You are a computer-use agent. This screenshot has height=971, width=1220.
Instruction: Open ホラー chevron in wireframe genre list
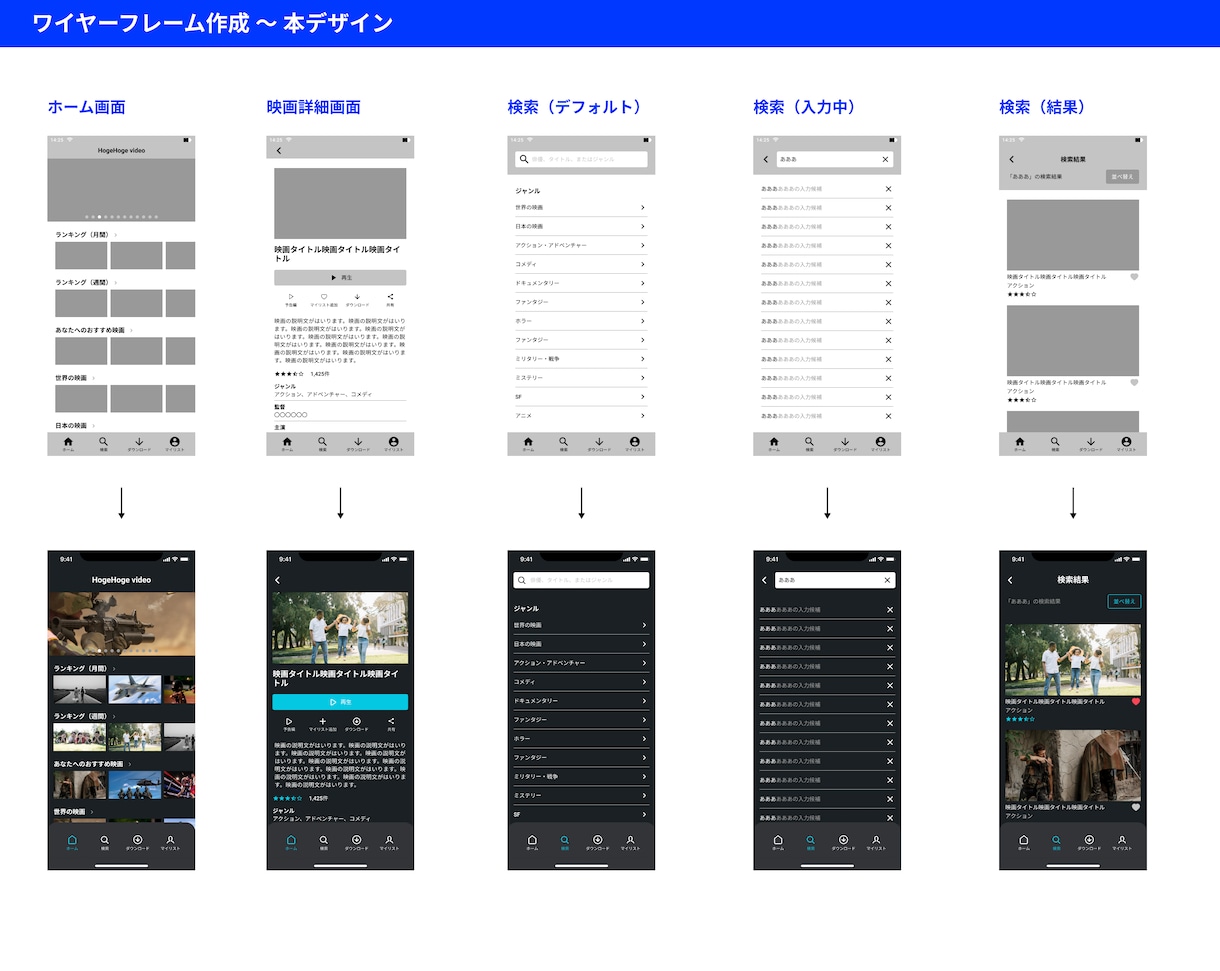point(643,321)
